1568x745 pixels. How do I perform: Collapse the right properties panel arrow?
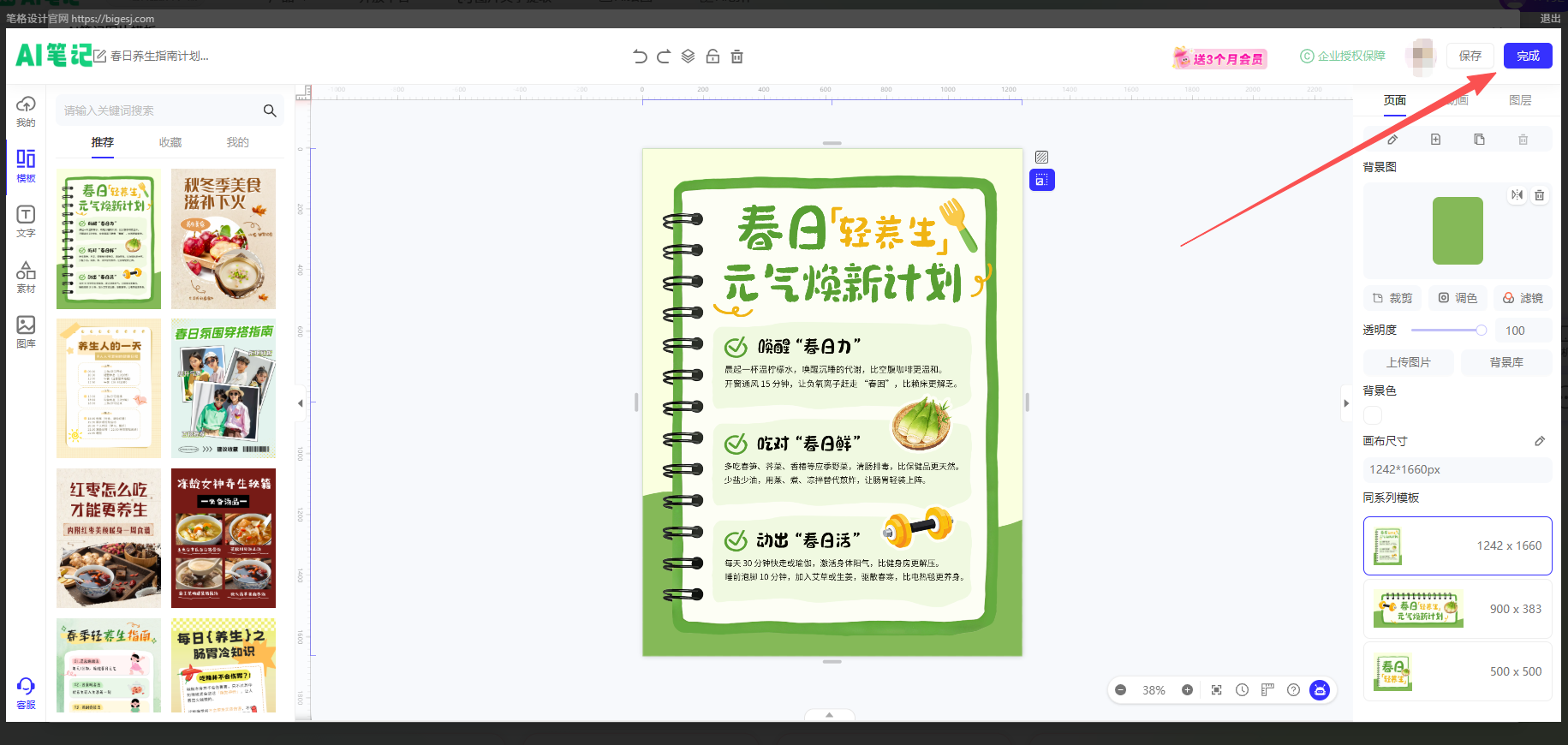pos(1346,403)
